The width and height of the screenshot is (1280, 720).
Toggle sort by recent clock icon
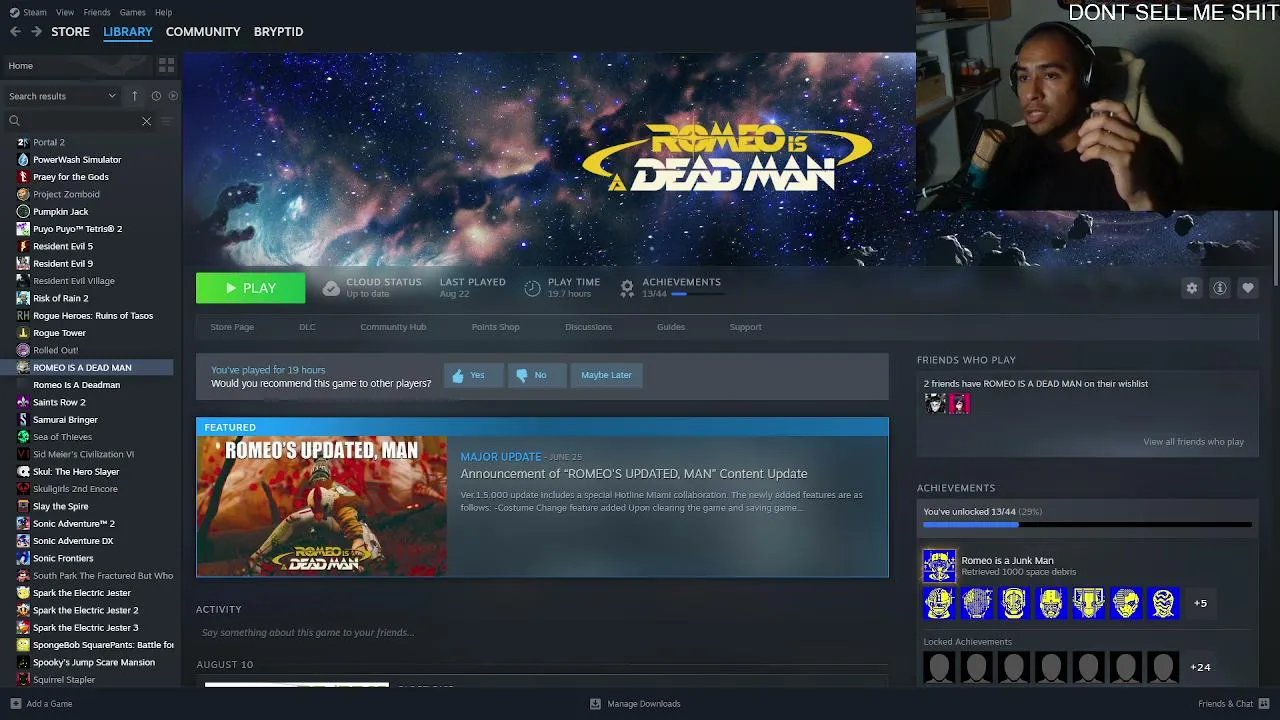coord(156,96)
